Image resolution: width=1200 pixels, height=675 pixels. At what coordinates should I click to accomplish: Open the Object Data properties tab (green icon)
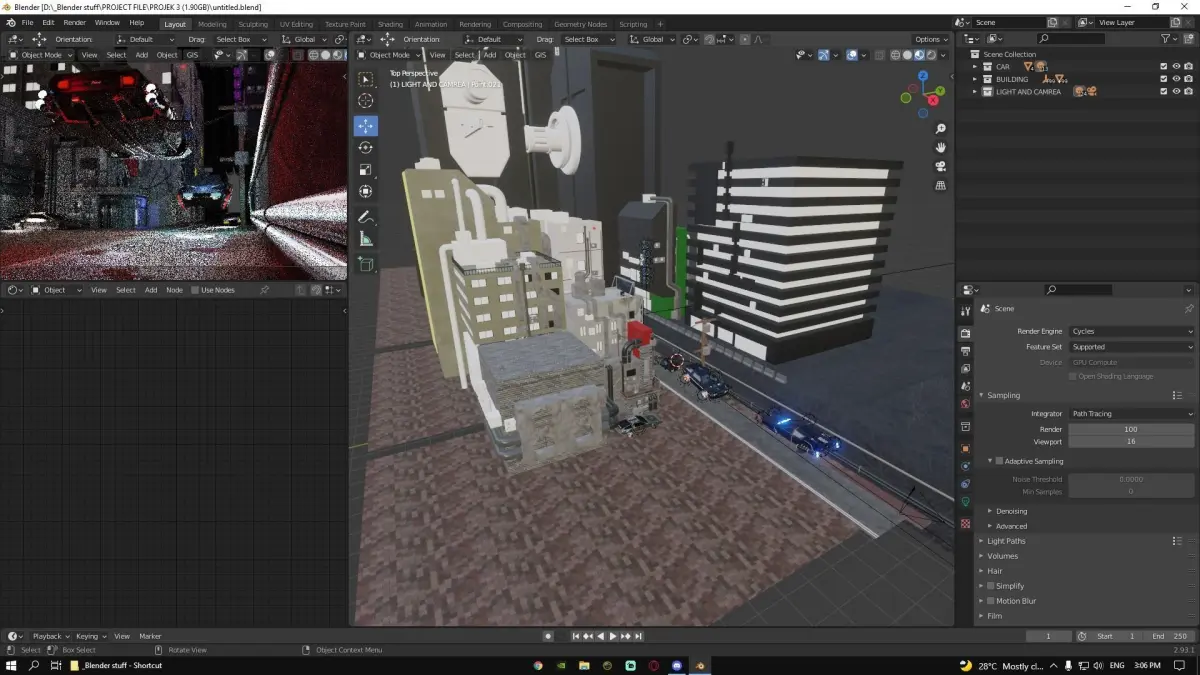tap(965, 502)
